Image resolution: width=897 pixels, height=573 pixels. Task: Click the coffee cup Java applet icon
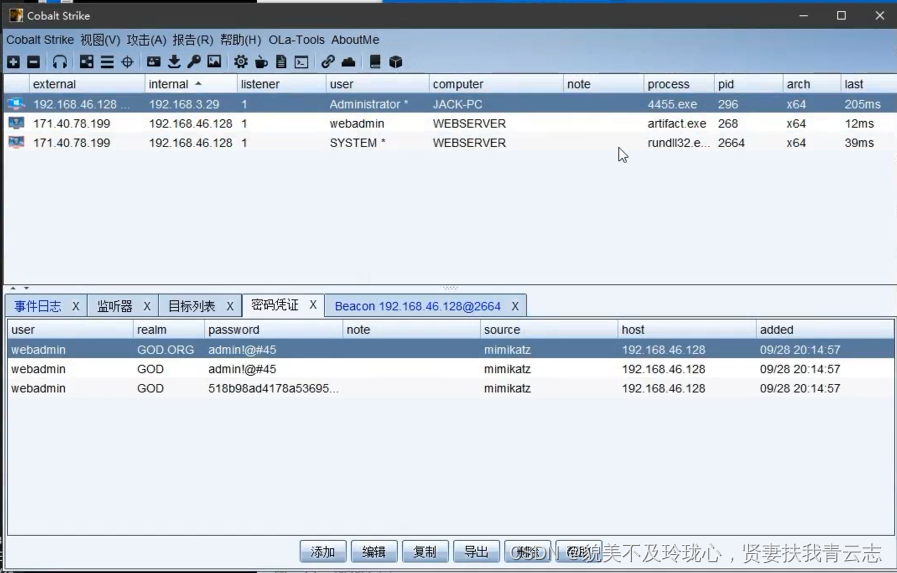coord(261,62)
